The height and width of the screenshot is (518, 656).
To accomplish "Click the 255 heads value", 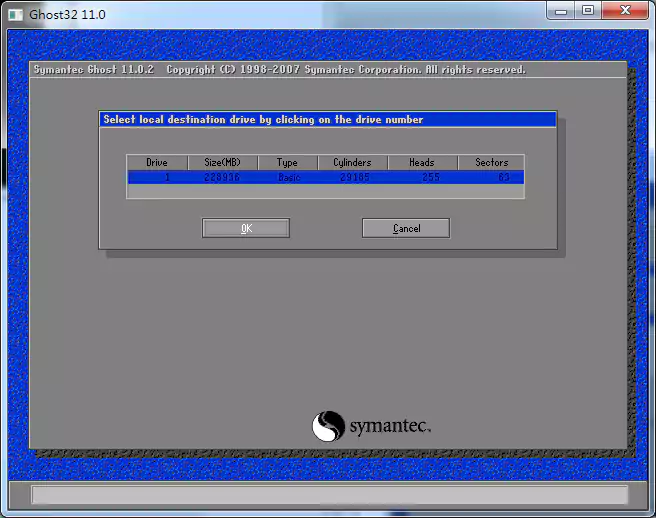I will pyautogui.click(x=430, y=177).
